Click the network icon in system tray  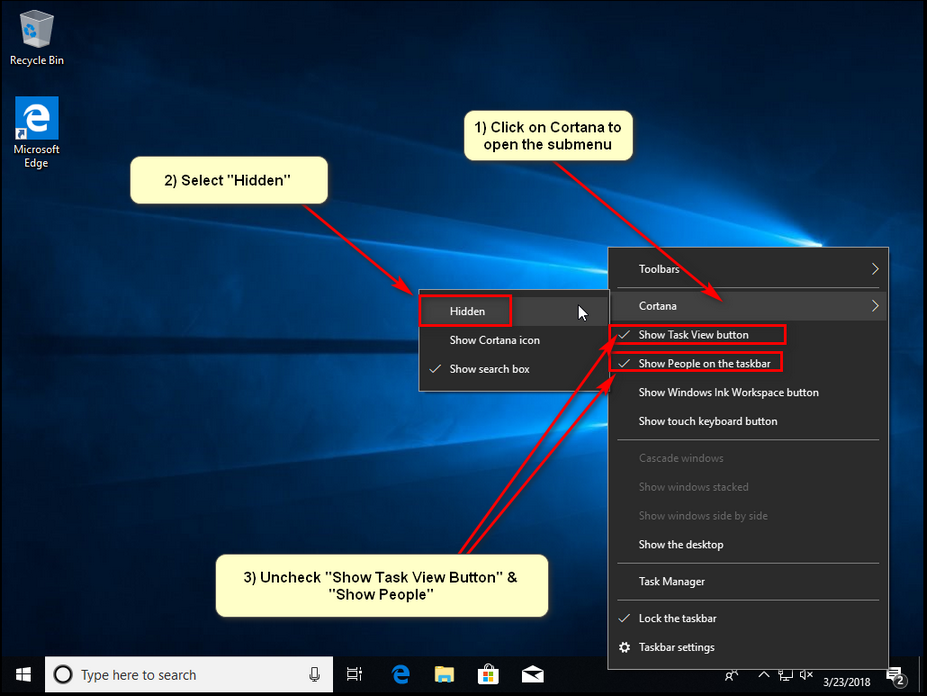pyautogui.click(x=785, y=675)
